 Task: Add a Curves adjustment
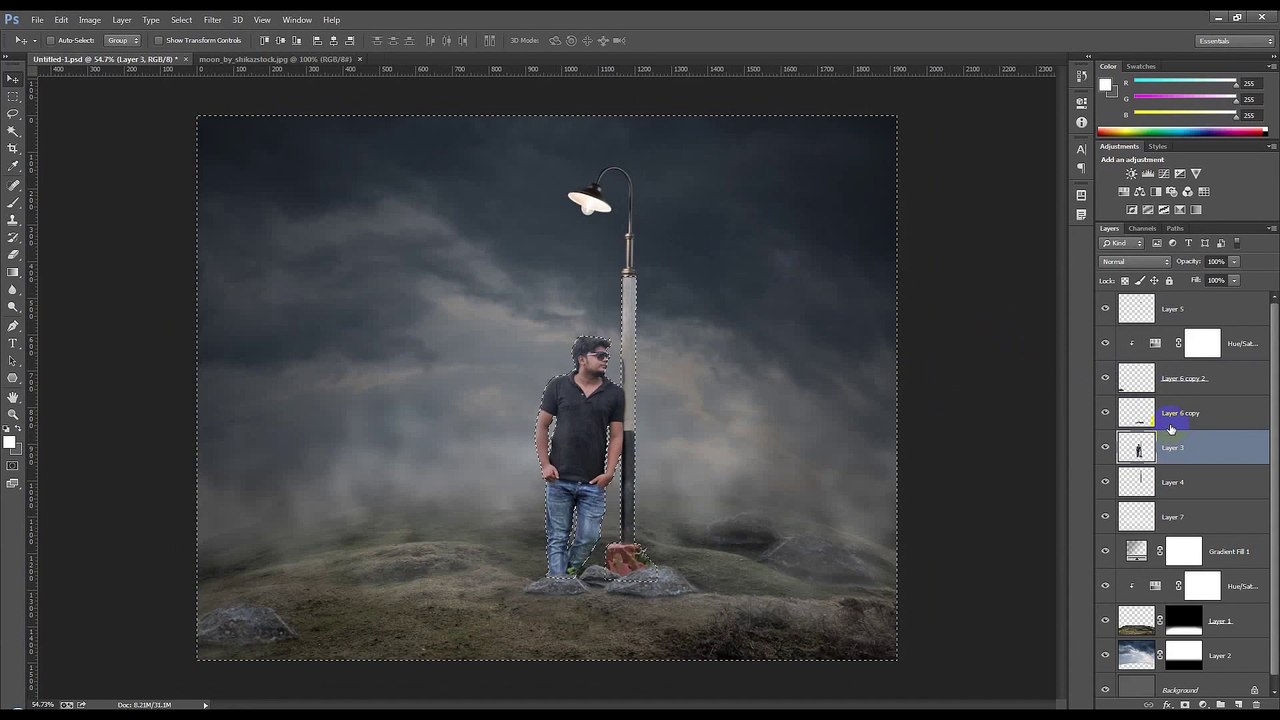pos(1163,174)
